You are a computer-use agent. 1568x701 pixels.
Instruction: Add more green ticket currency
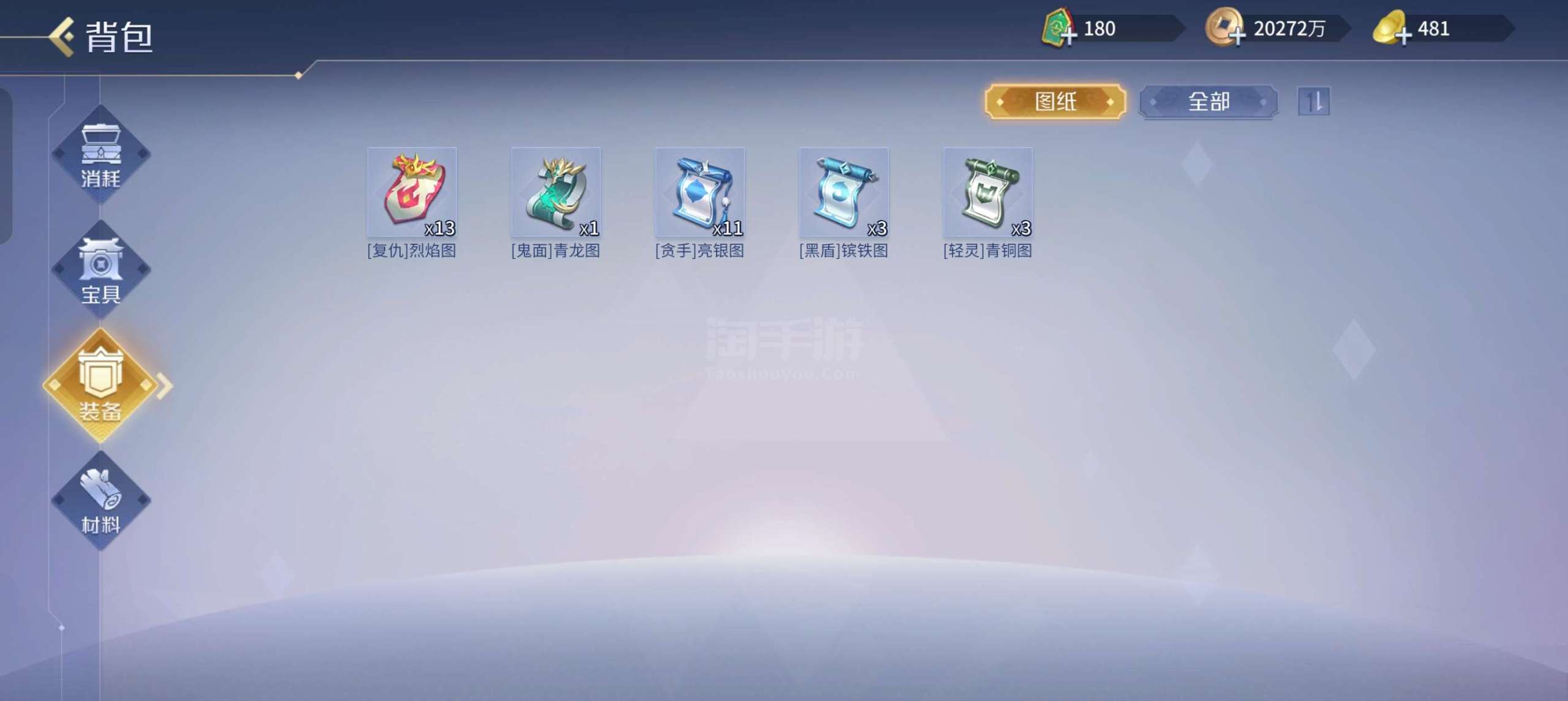pos(1069,36)
